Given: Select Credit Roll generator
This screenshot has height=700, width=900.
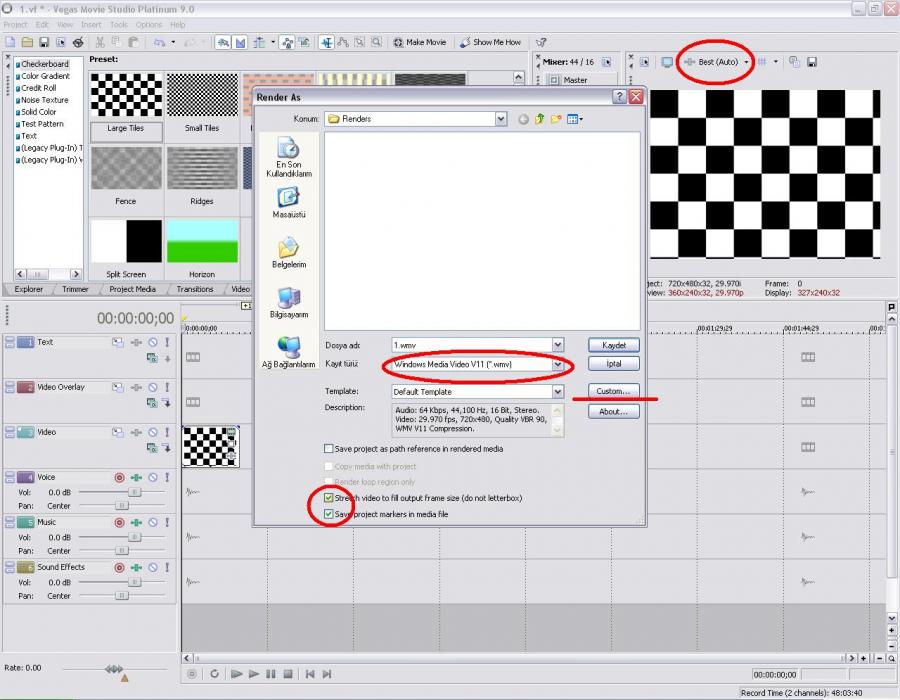Looking at the screenshot, I should click(38, 88).
